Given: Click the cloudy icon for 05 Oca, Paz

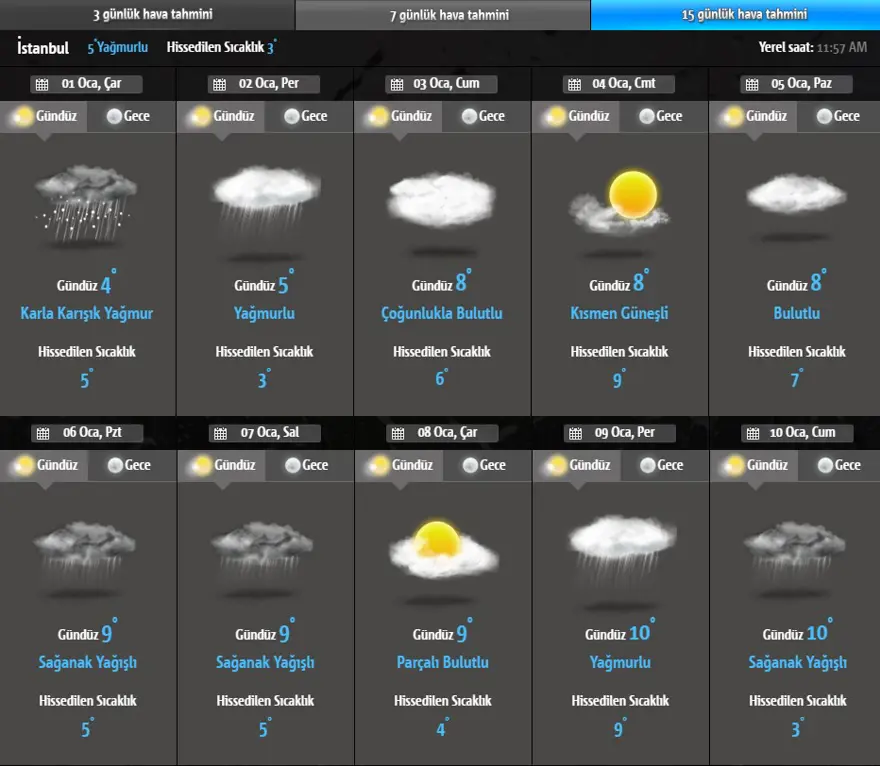Looking at the screenshot, I should tap(796, 194).
